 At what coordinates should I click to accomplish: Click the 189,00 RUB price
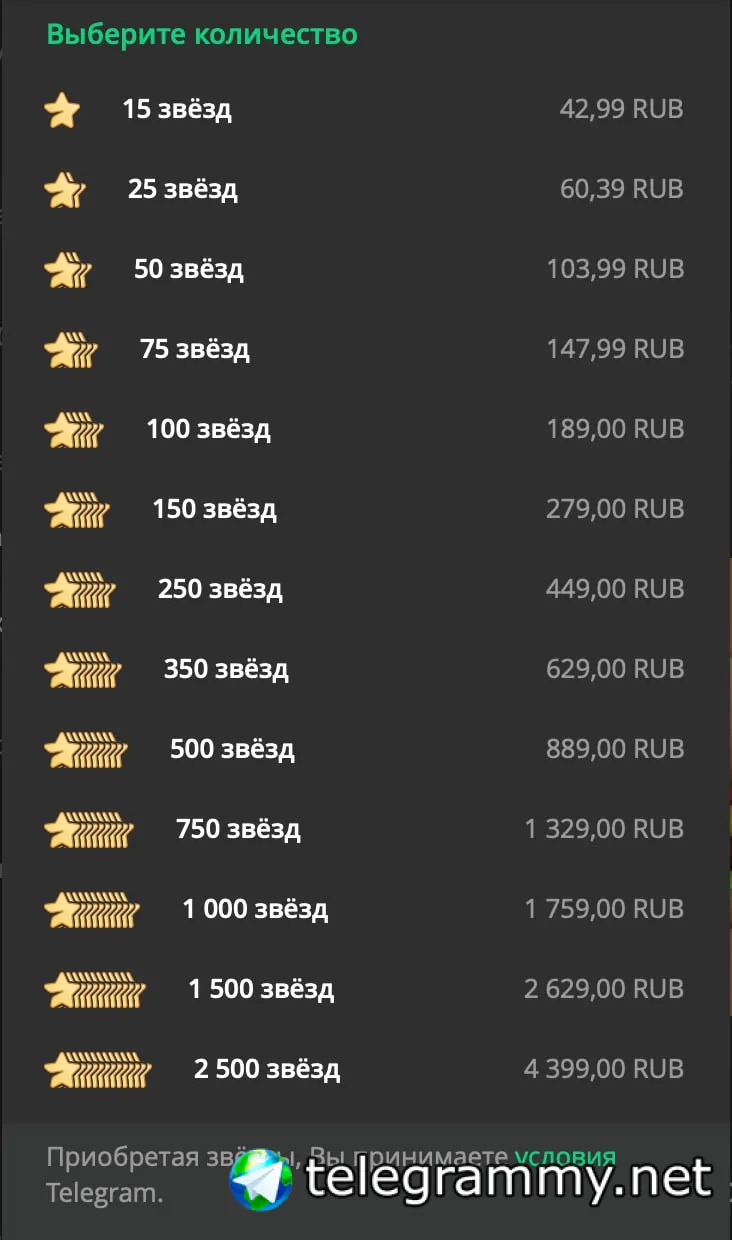click(614, 429)
